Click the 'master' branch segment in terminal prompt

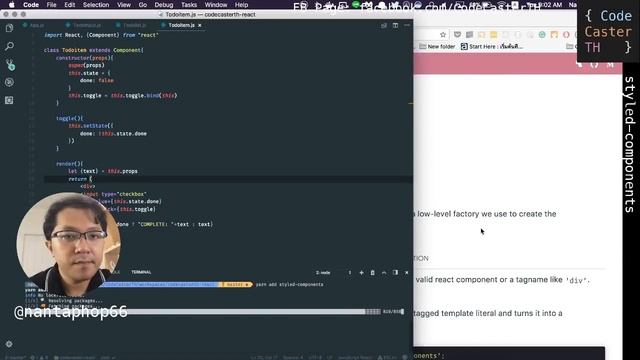tap(237, 284)
